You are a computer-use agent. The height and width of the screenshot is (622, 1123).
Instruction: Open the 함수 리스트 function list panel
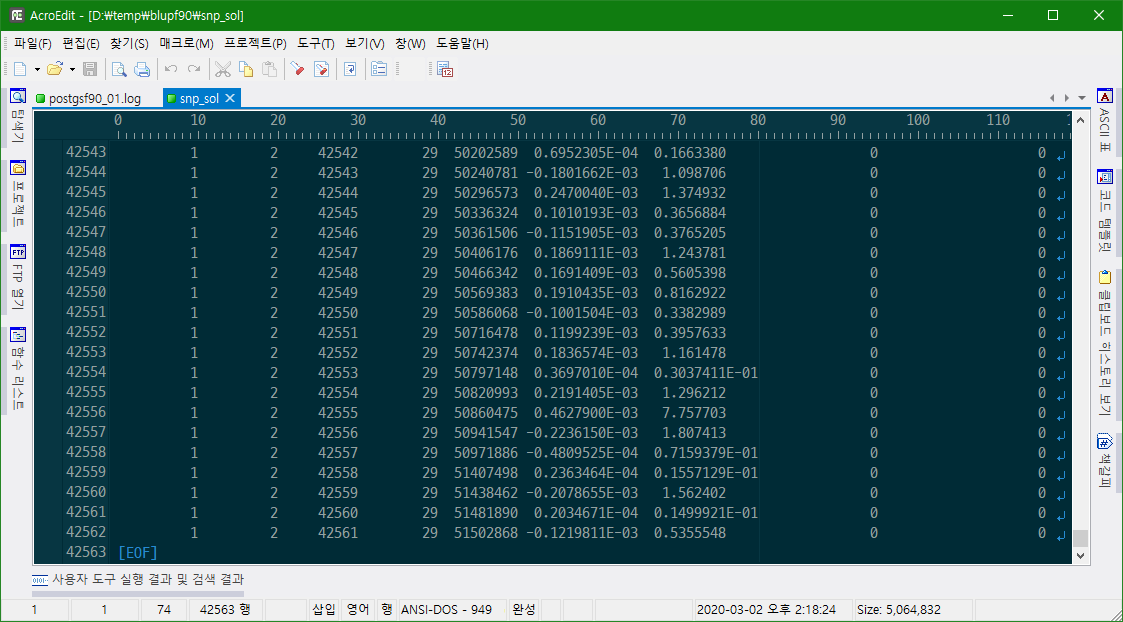(18, 369)
